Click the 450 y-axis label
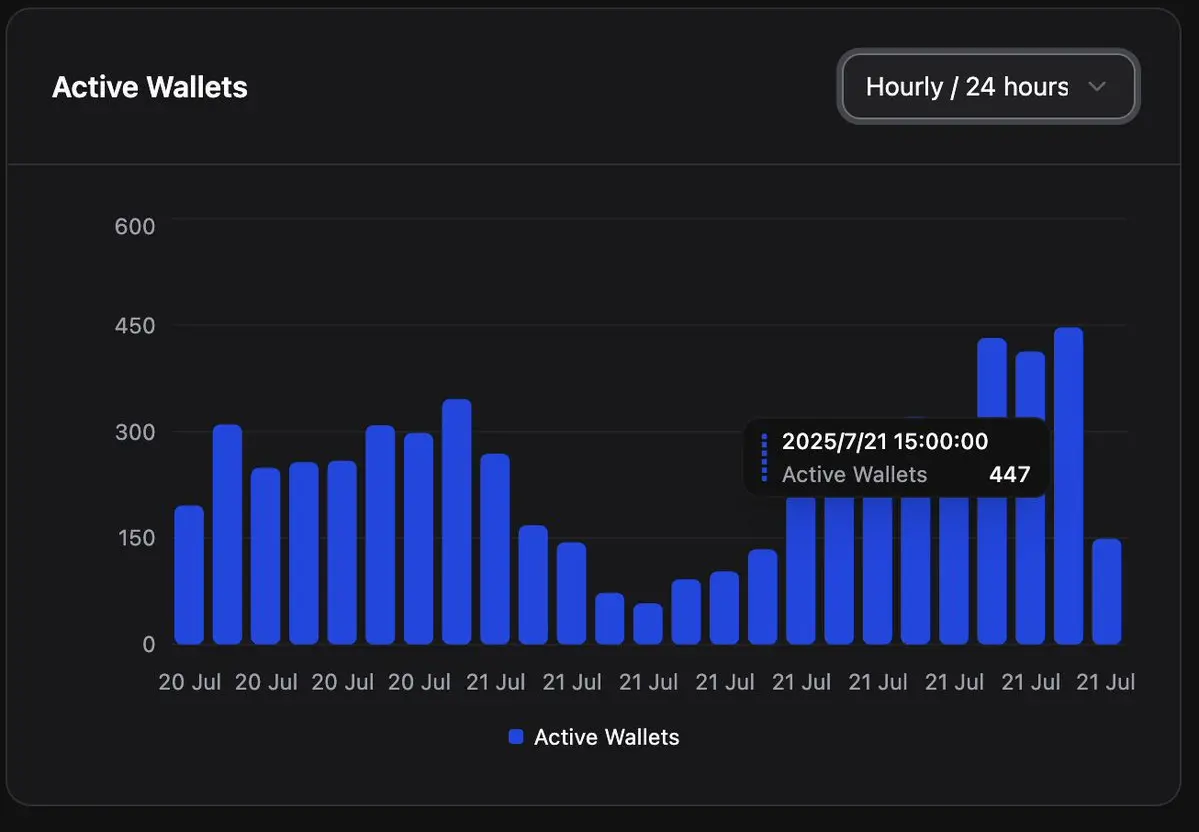 click(135, 326)
